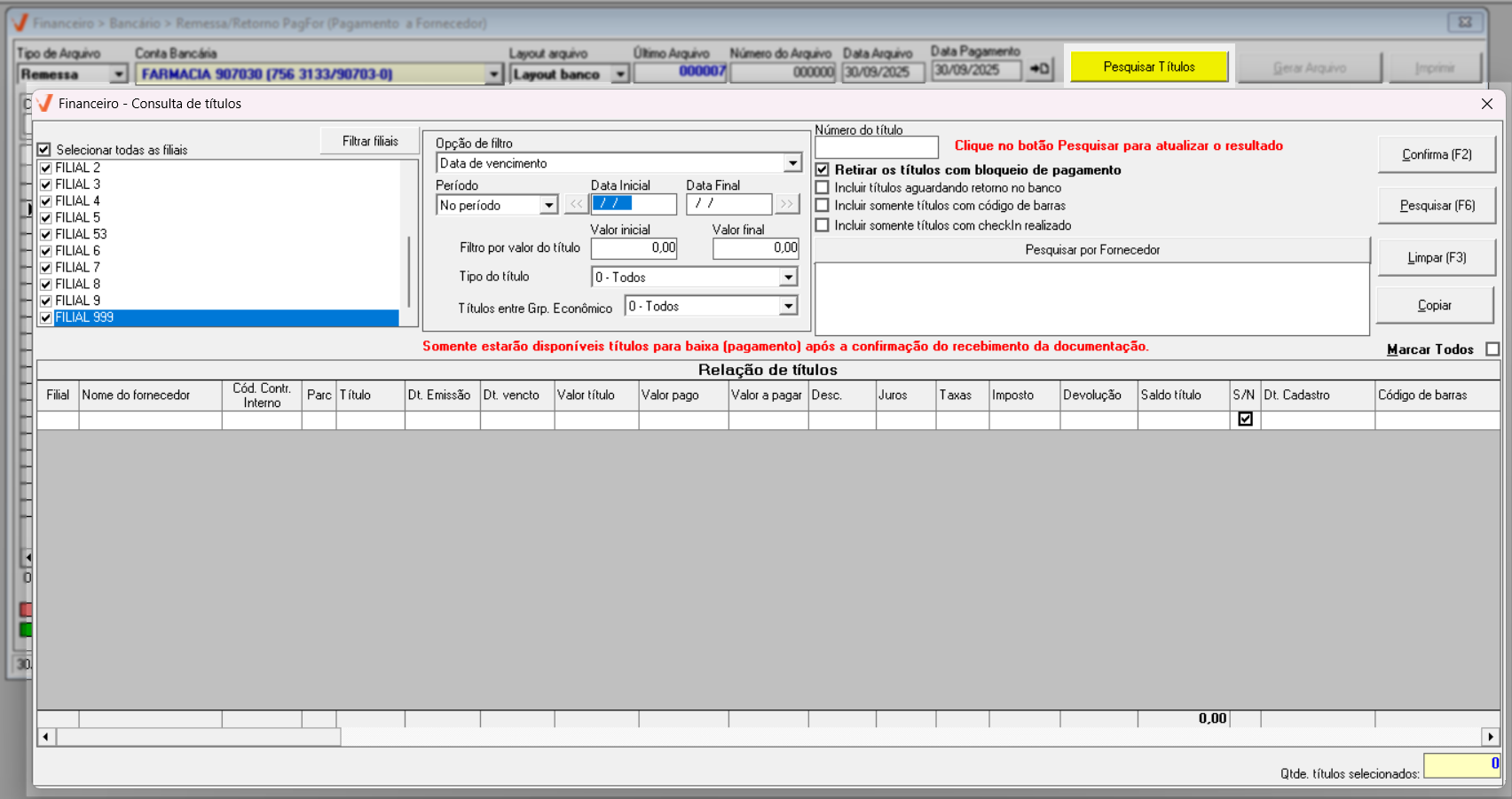Click the next period arrow button
This screenshot has height=799, width=1512.
[786, 205]
